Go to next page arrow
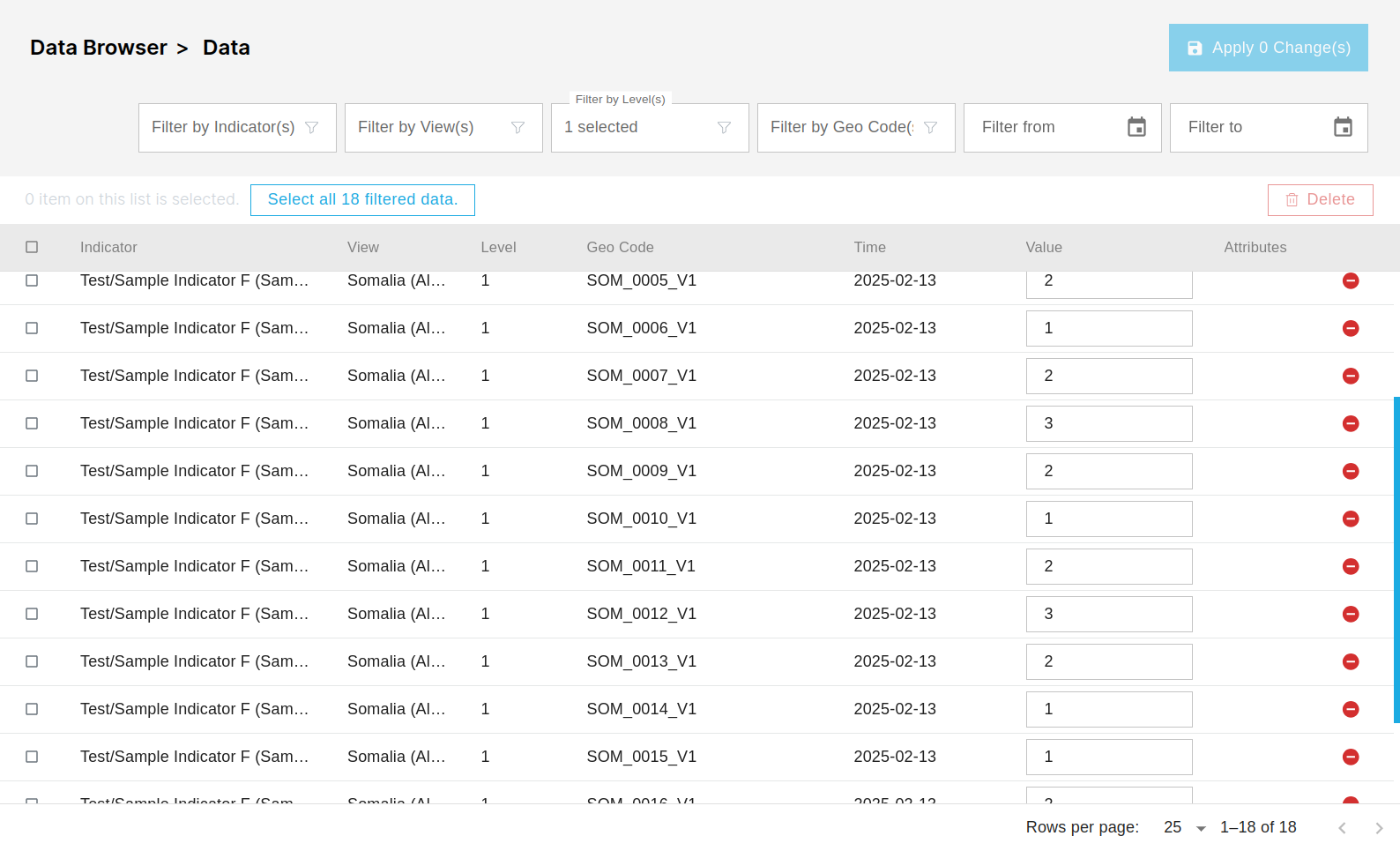This screenshot has height=851, width=1400. click(1379, 828)
